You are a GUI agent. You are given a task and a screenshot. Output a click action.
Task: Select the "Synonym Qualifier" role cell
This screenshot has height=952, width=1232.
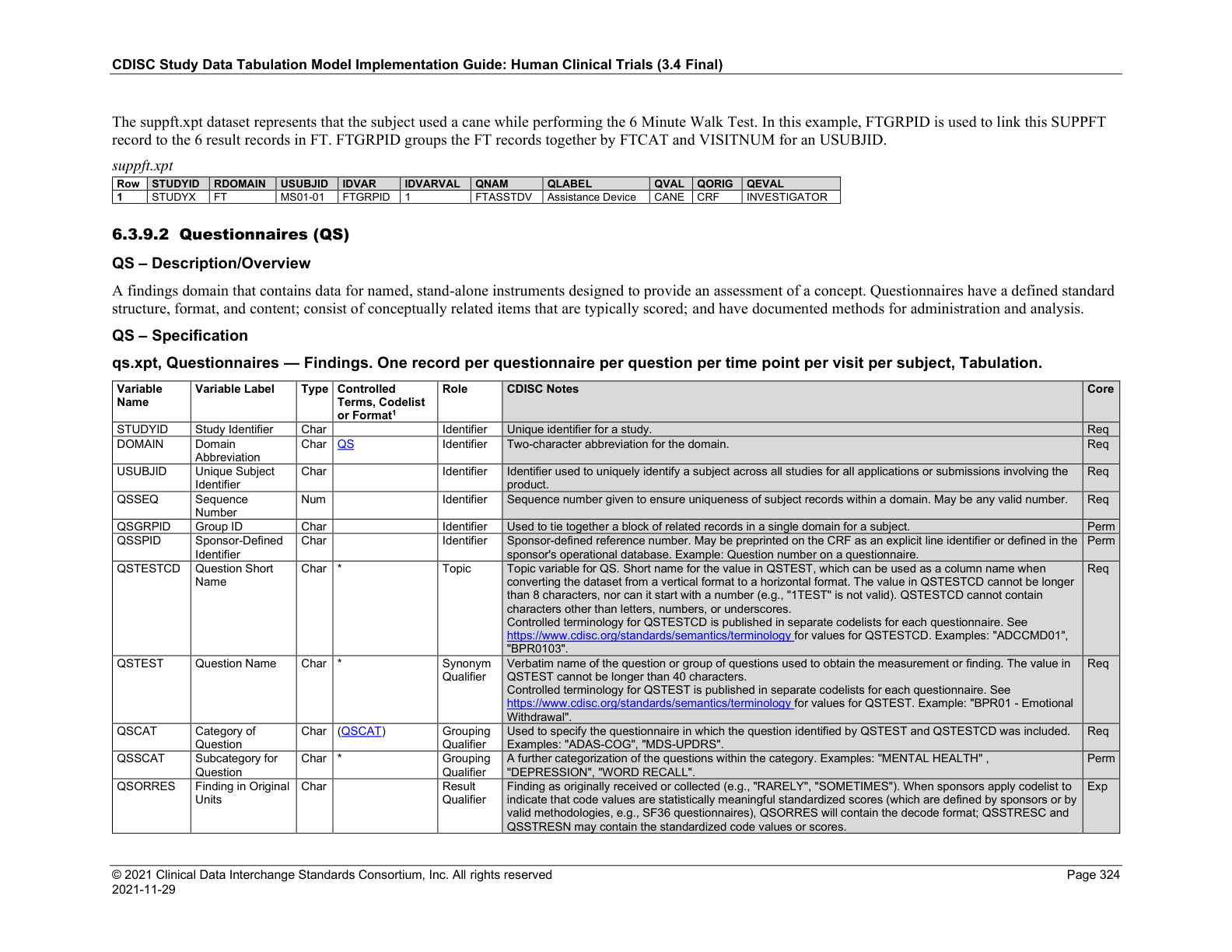[470, 690]
